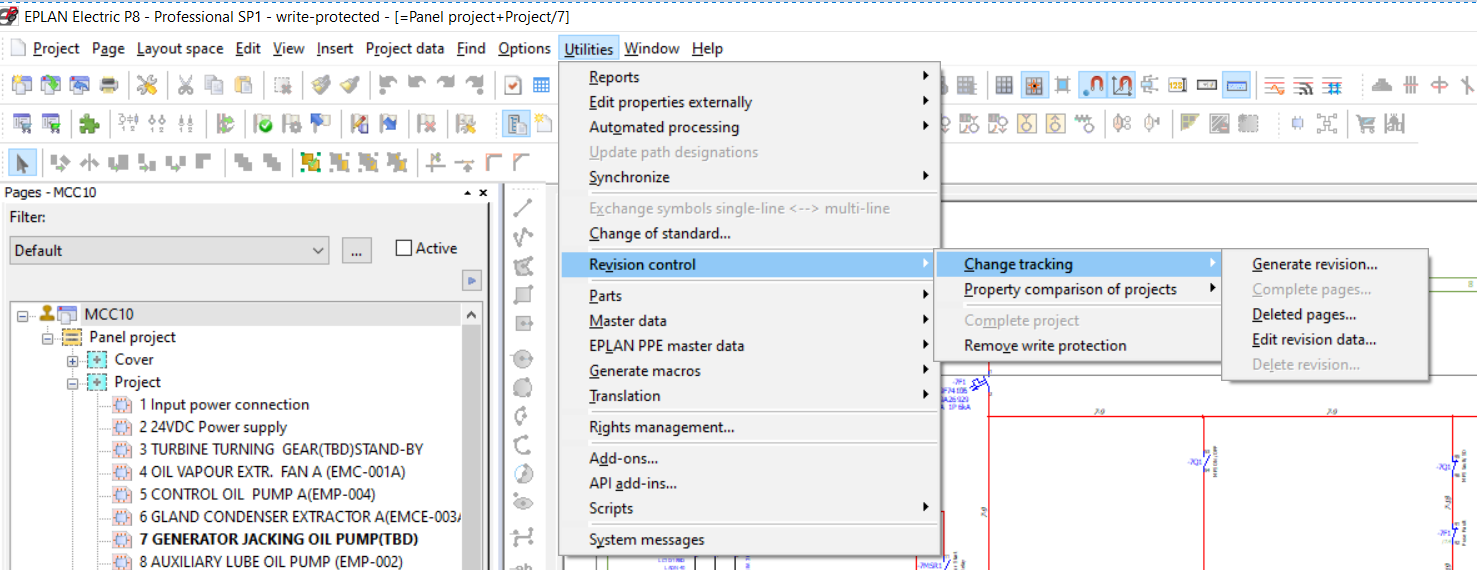
Task: Click the yellow selected group icon
Action: pos(310,162)
